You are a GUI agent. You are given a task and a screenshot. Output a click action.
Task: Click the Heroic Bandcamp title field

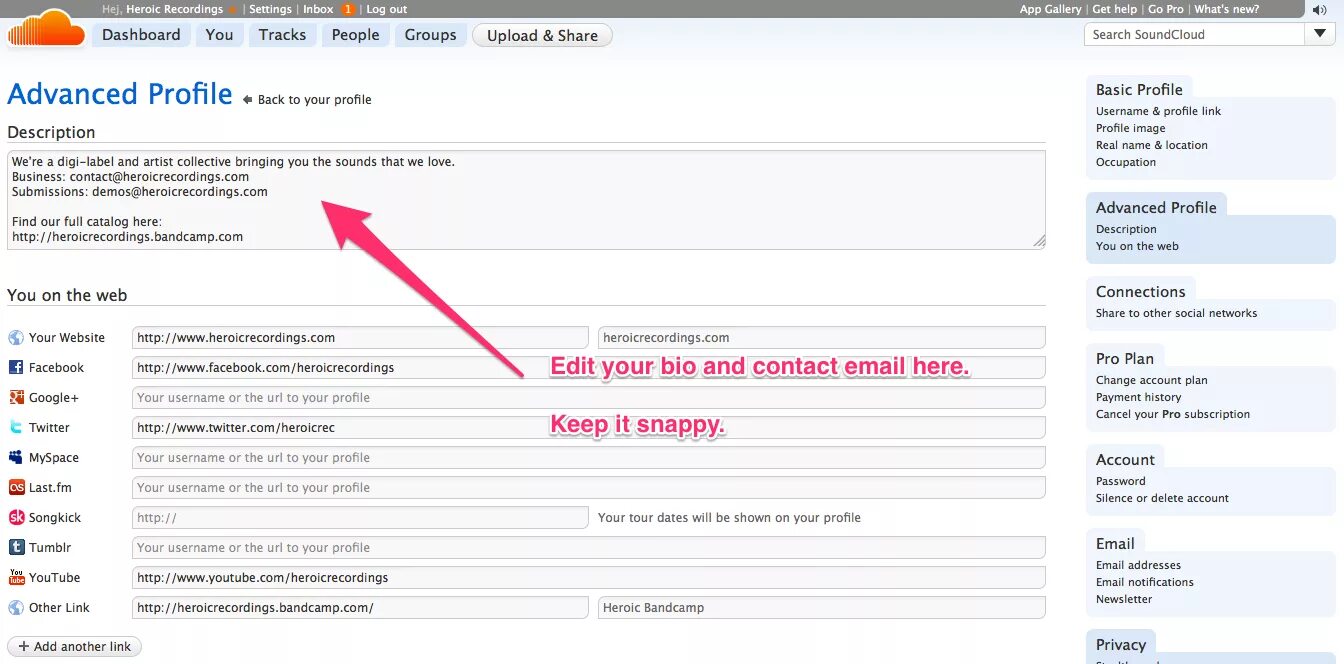pos(822,608)
